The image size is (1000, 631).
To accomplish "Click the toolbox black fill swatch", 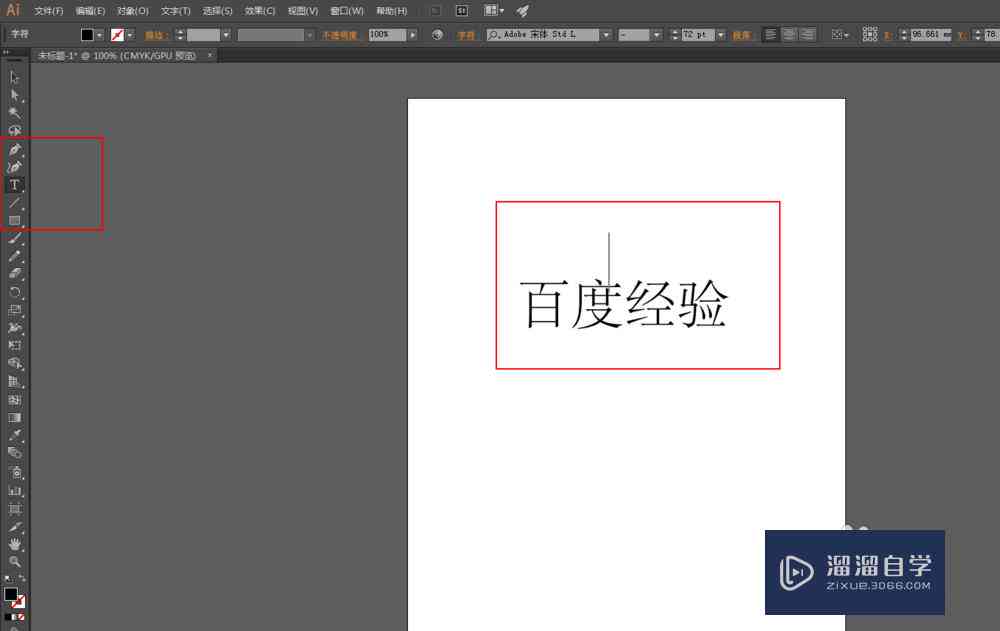I will 10,594.
